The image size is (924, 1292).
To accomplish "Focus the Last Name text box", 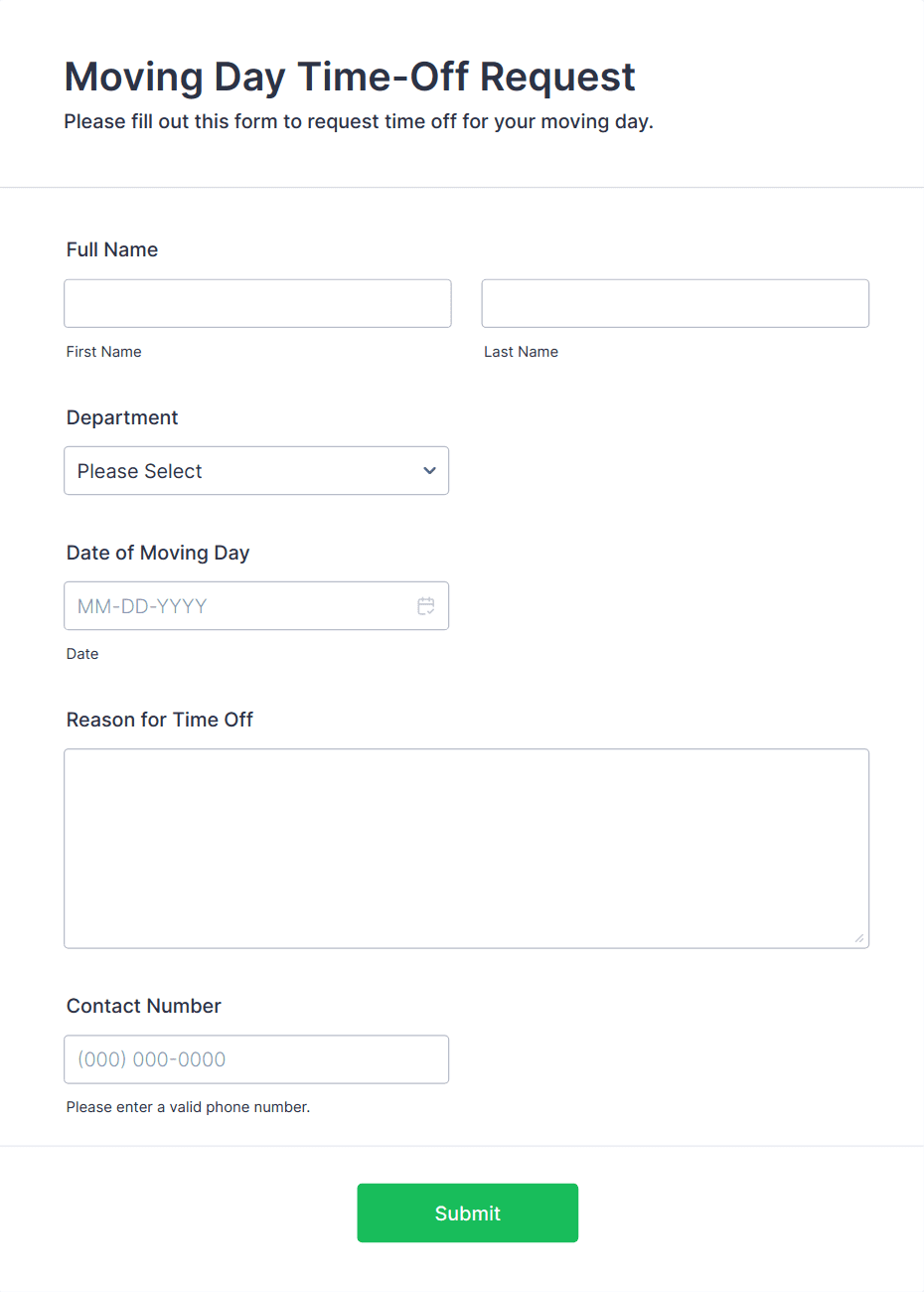I will 675,304.
